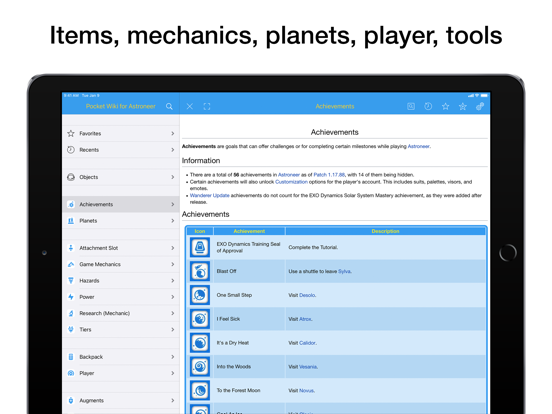552x414 pixels.
Task: Click the 'Complete the Tutorial.' description cell
Action: (385, 247)
